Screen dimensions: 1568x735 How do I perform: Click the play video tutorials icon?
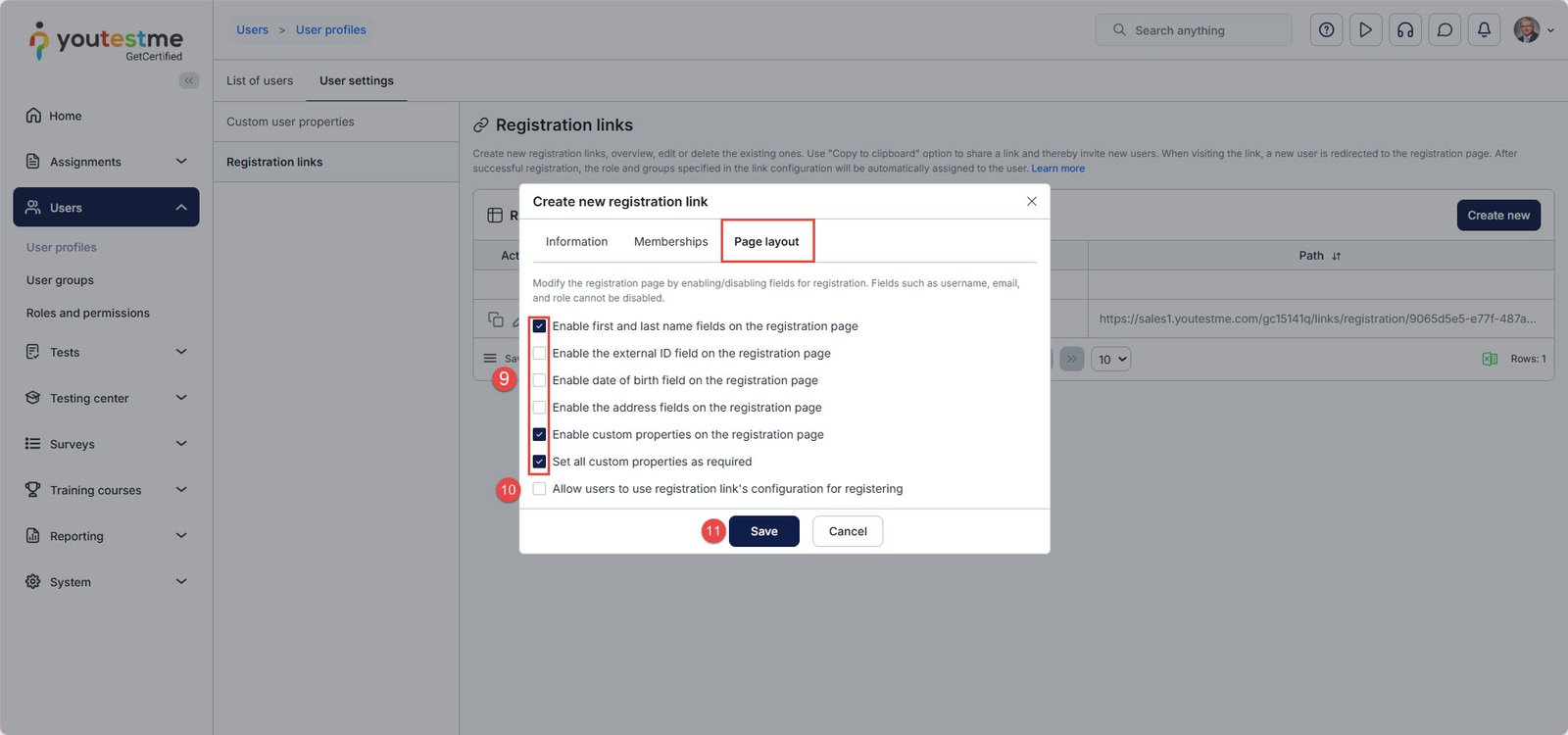click(x=1365, y=30)
